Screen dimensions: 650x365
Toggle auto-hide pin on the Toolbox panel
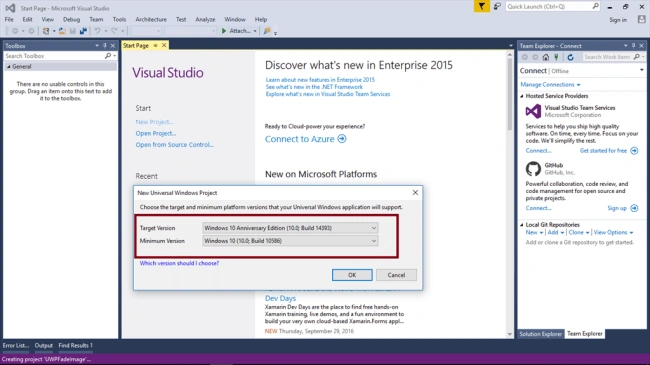pyautogui.click(x=105, y=46)
